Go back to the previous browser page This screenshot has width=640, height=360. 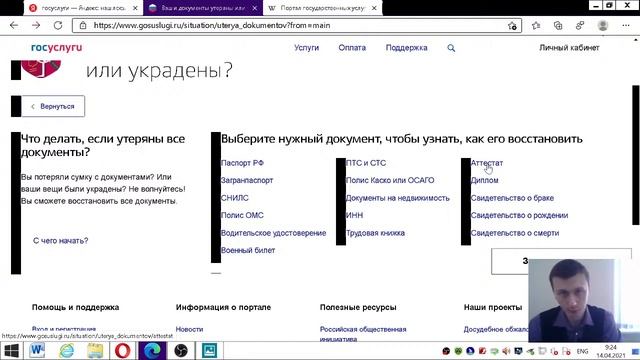click(14, 25)
